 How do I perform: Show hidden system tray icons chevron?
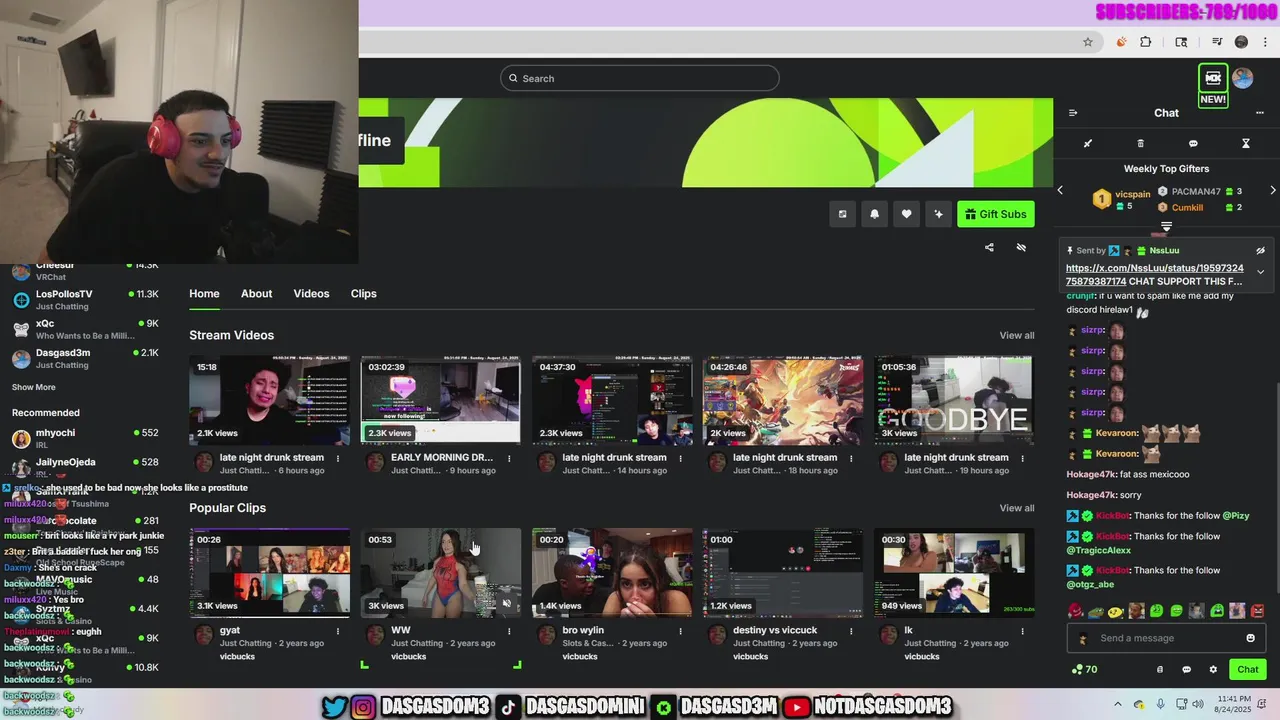click(x=1118, y=705)
